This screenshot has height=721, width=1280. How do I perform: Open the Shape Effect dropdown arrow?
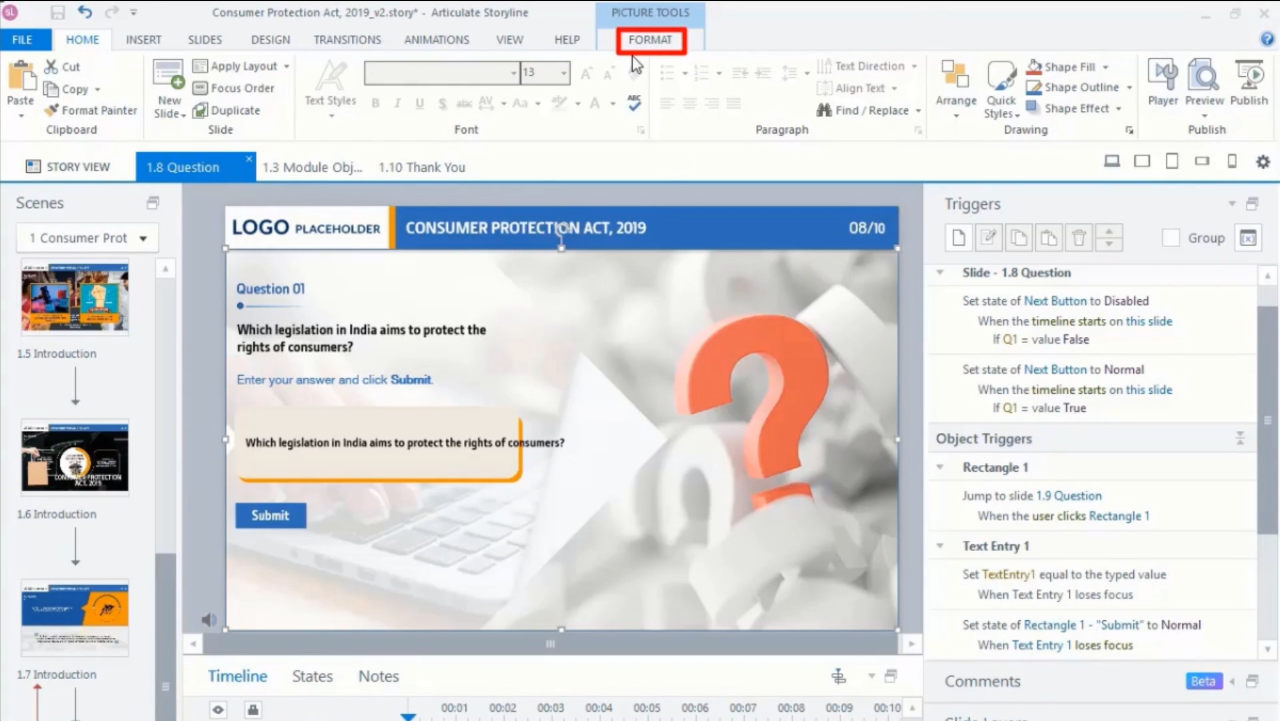(x=1119, y=109)
